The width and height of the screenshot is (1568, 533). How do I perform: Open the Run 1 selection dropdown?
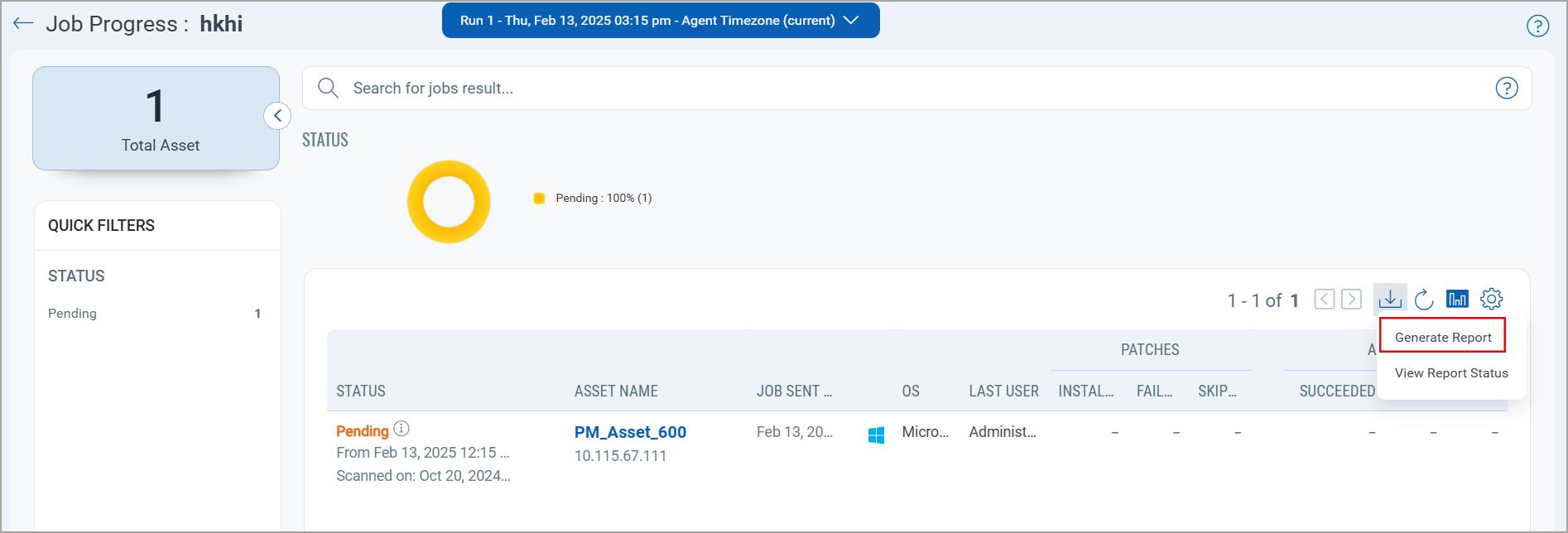point(660,21)
